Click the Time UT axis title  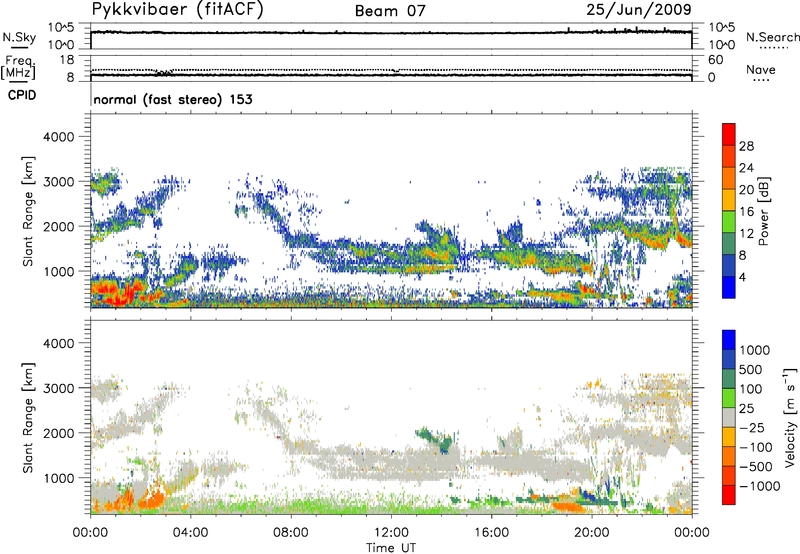pyautogui.click(x=391, y=548)
